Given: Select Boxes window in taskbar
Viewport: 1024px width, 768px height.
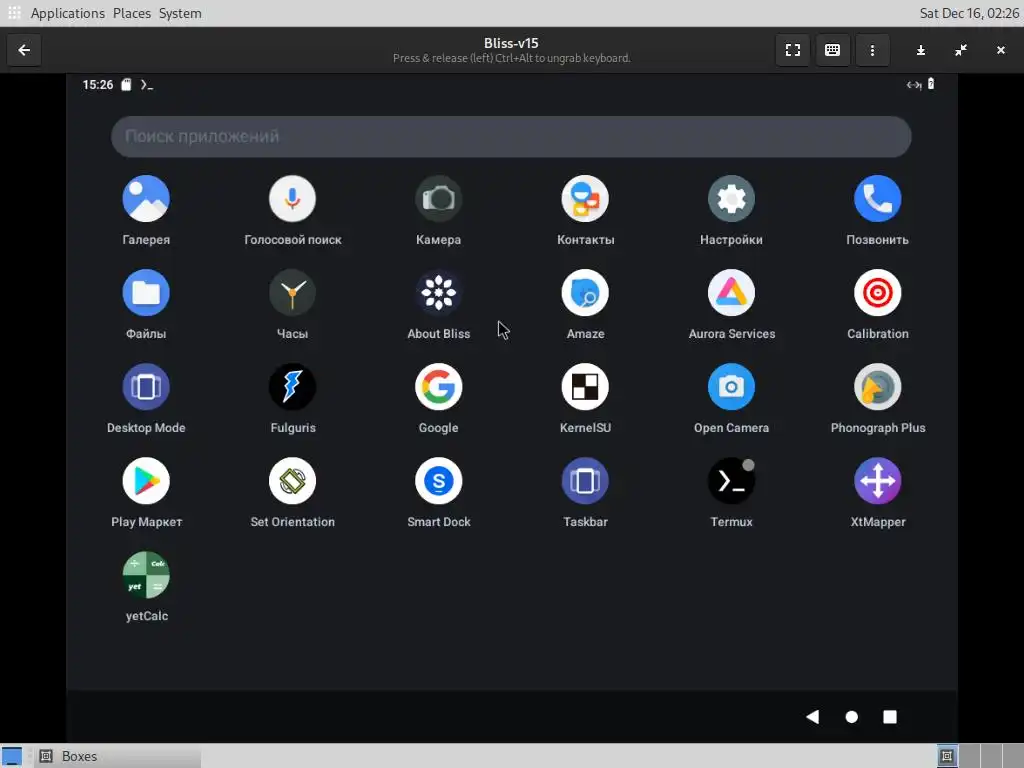Looking at the screenshot, I should [x=118, y=756].
